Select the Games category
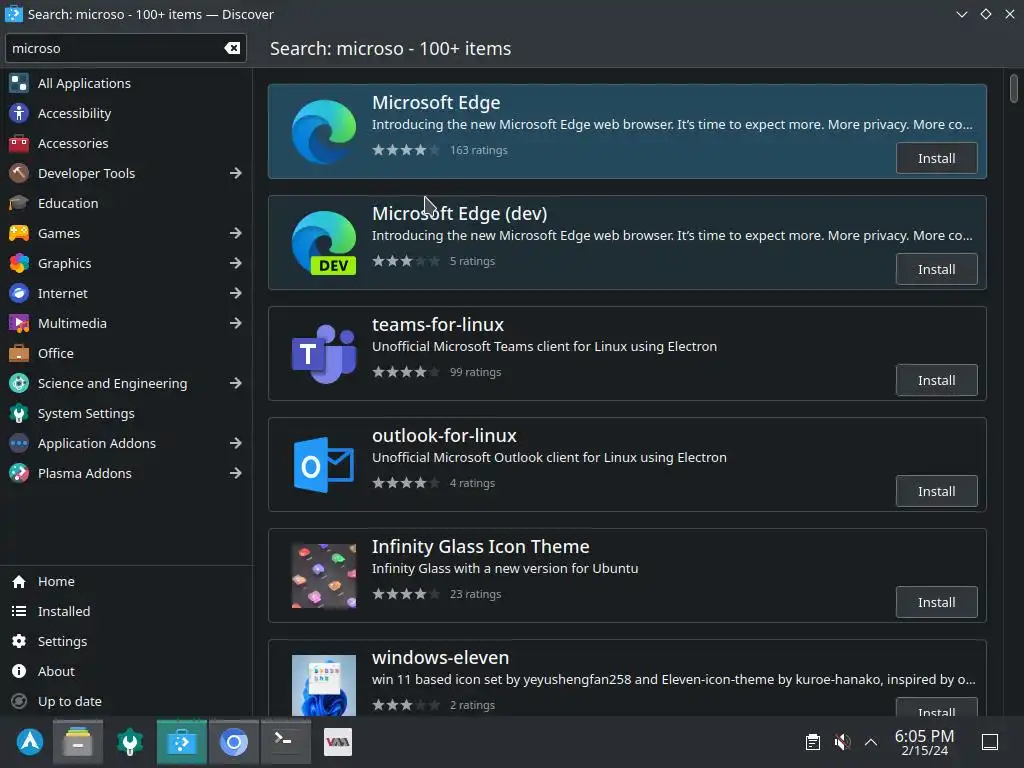This screenshot has height=768, width=1024. click(125, 233)
